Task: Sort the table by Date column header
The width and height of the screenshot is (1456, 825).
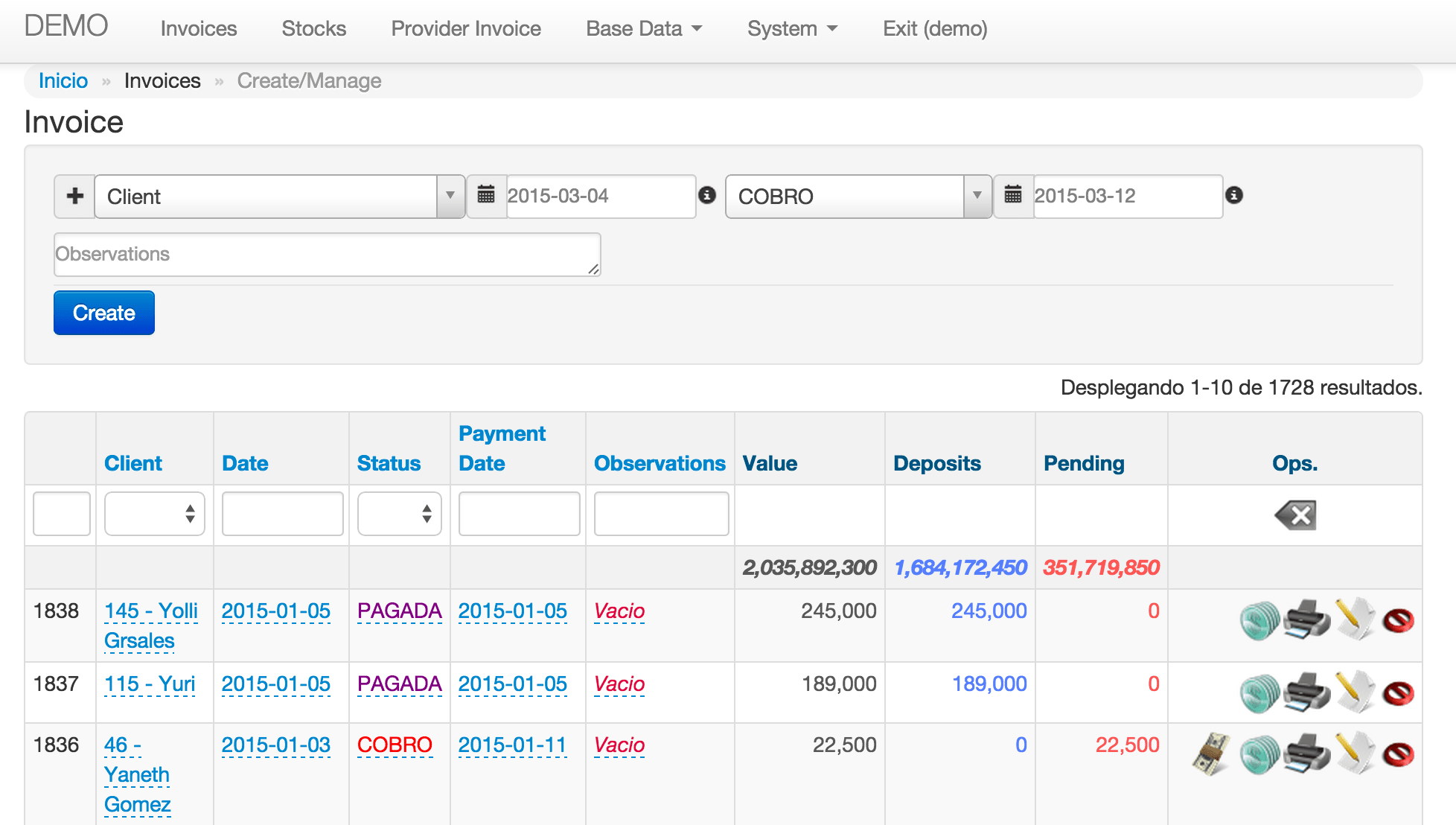Action: pos(245,463)
